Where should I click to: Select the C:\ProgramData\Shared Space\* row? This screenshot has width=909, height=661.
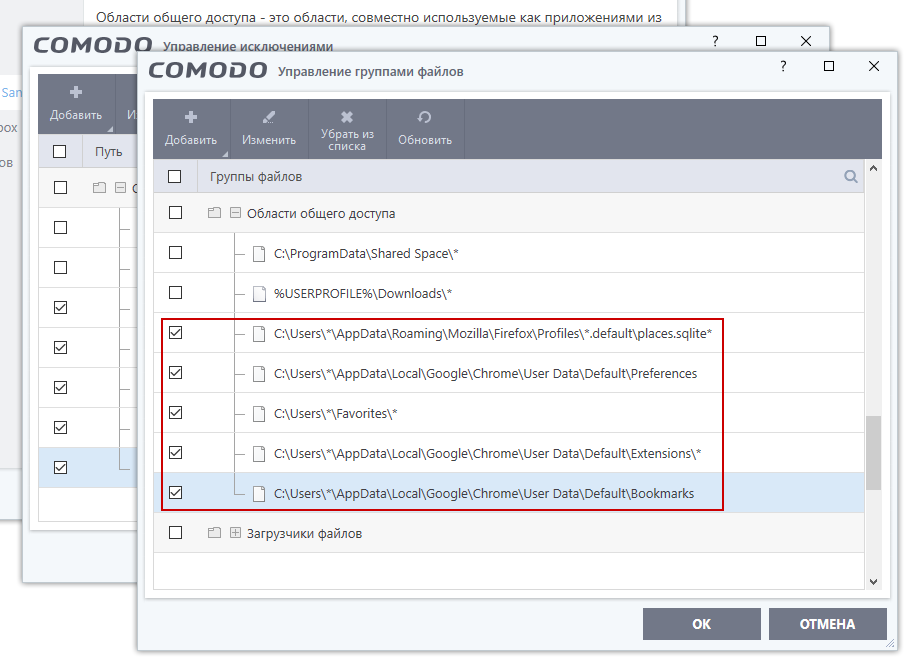(509, 253)
